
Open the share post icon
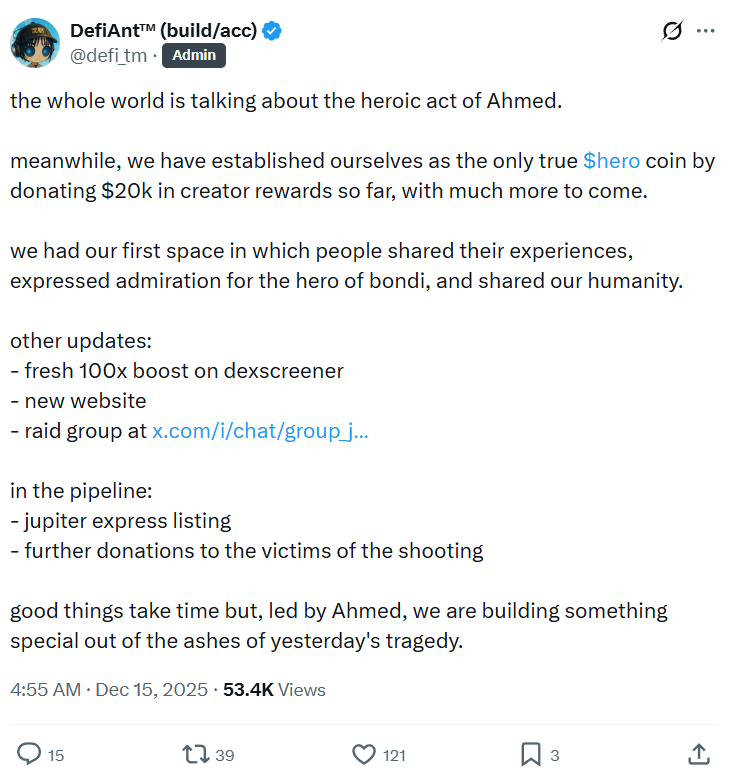(x=700, y=754)
